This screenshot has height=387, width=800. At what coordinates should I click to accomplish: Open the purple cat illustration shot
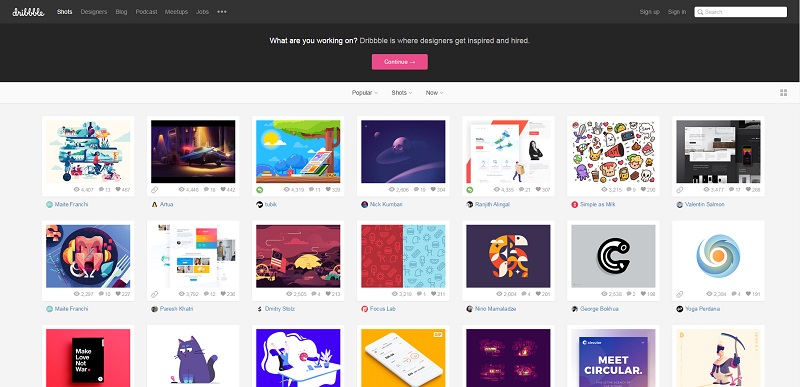[193, 358]
